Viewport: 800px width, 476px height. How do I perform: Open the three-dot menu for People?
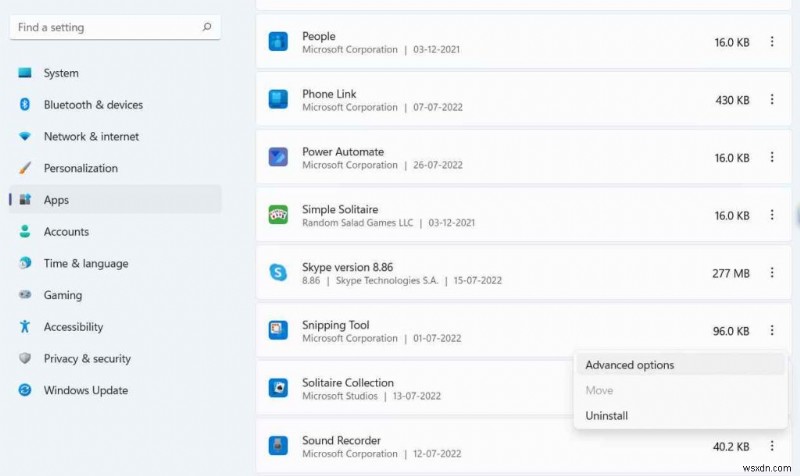coord(771,42)
